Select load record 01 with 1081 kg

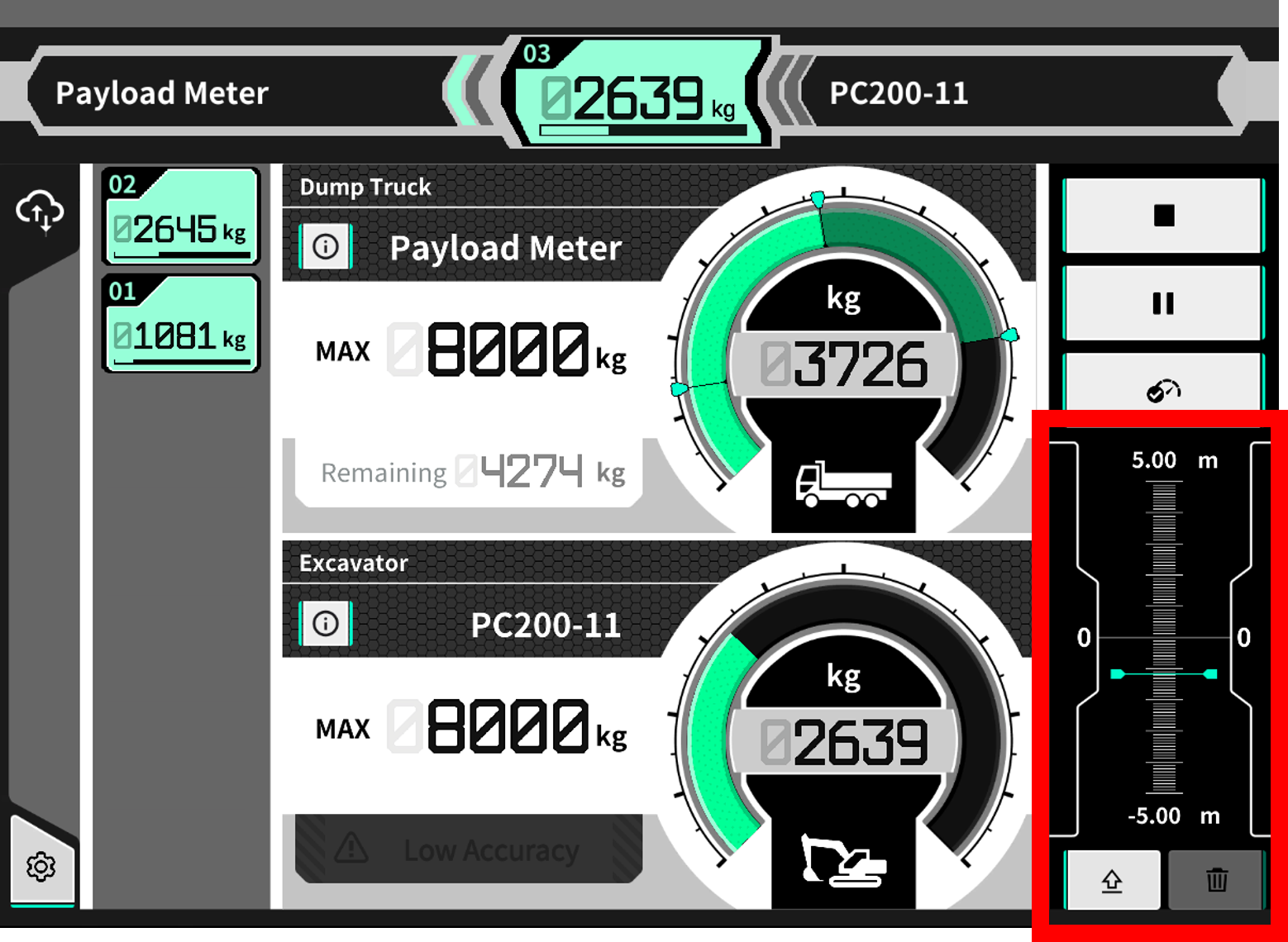coord(181,324)
